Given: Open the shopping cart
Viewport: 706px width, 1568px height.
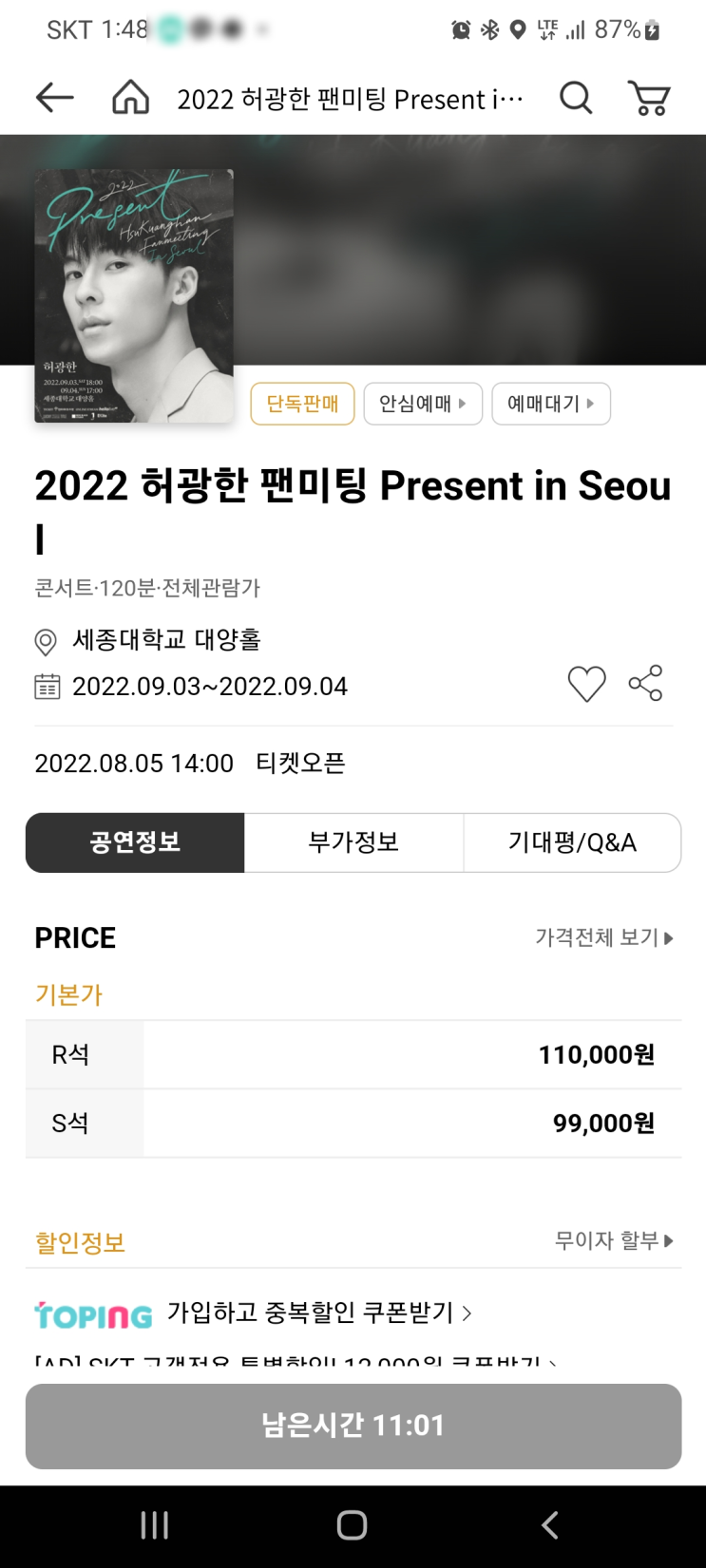Looking at the screenshot, I should [x=649, y=98].
